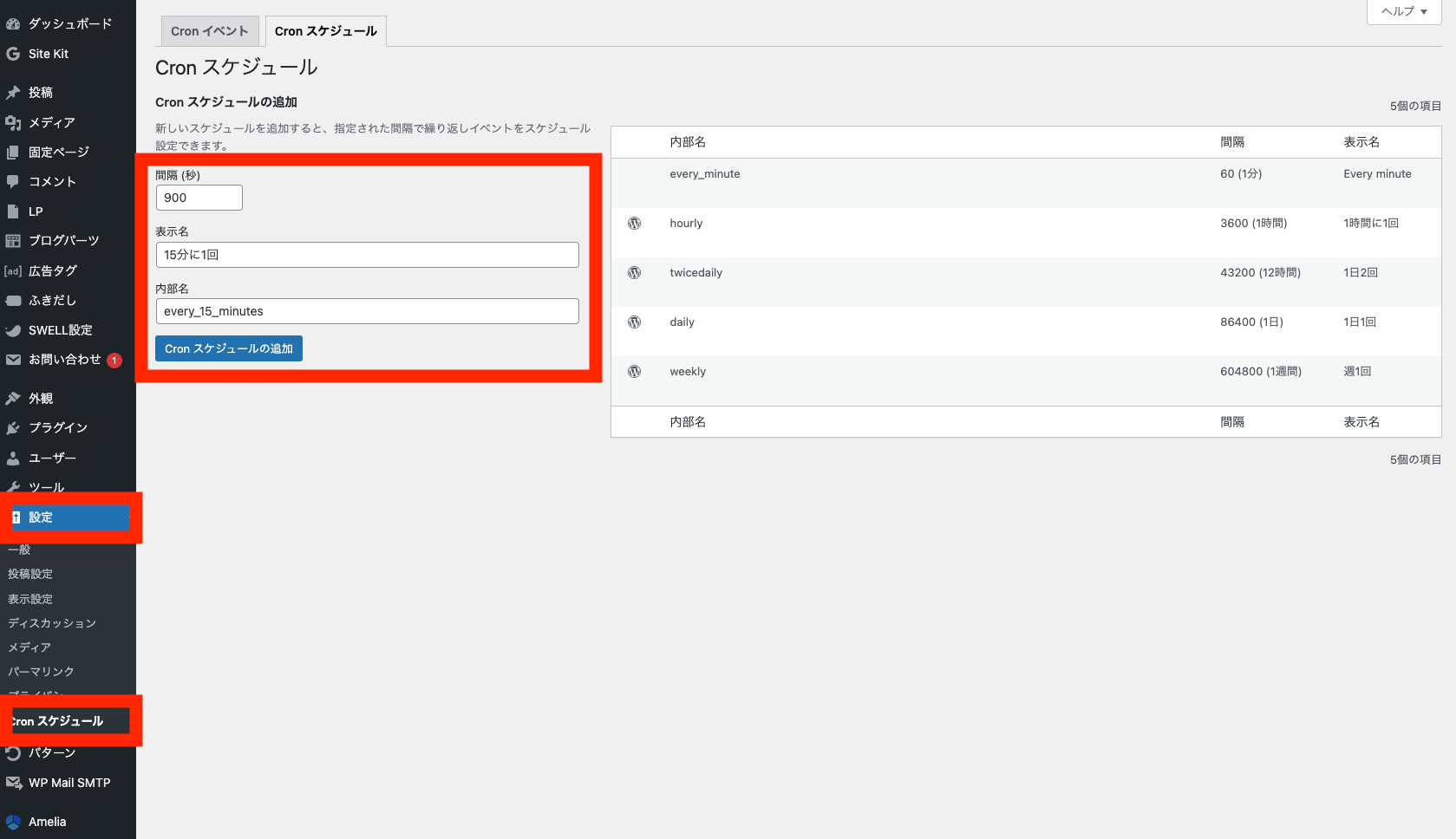This screenshot has height=839, width=1456.
Task: Open the 外観 appearance menu
Action: [x=40, y=399]
